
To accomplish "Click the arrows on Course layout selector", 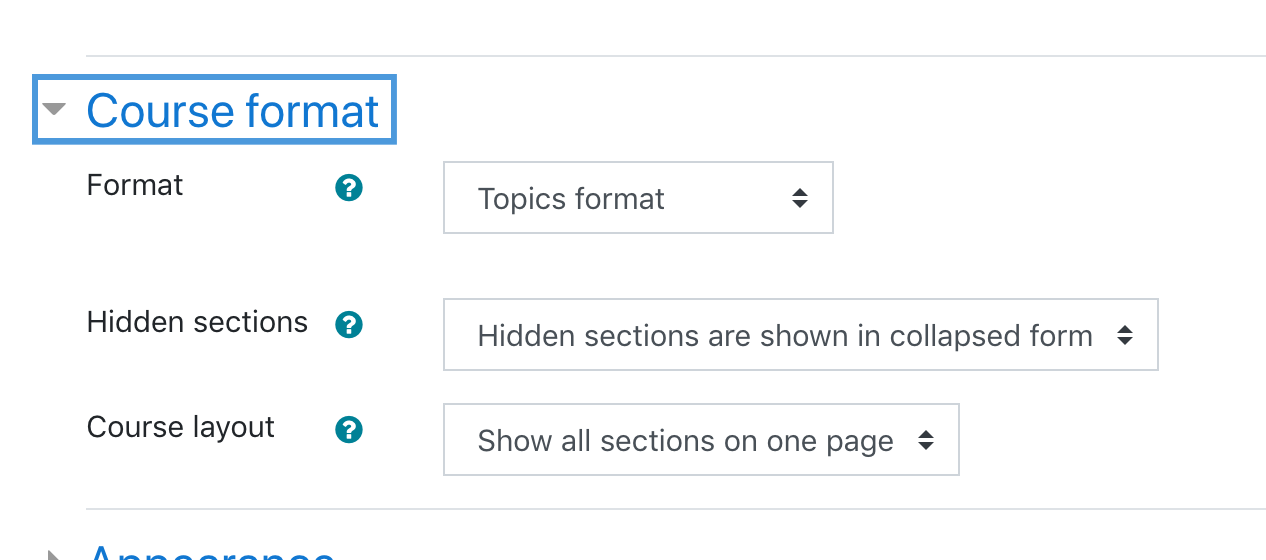I will [926, 440].
